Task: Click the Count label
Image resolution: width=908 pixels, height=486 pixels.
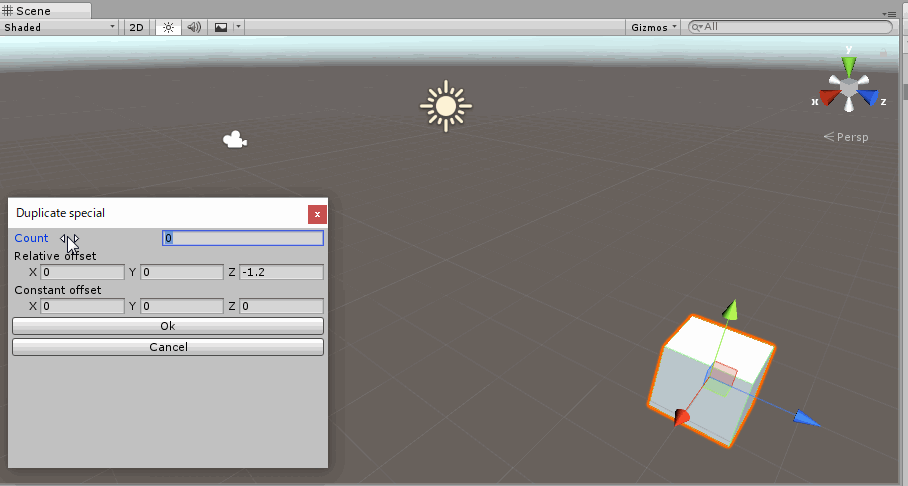Action: click(x=31, y=238)
